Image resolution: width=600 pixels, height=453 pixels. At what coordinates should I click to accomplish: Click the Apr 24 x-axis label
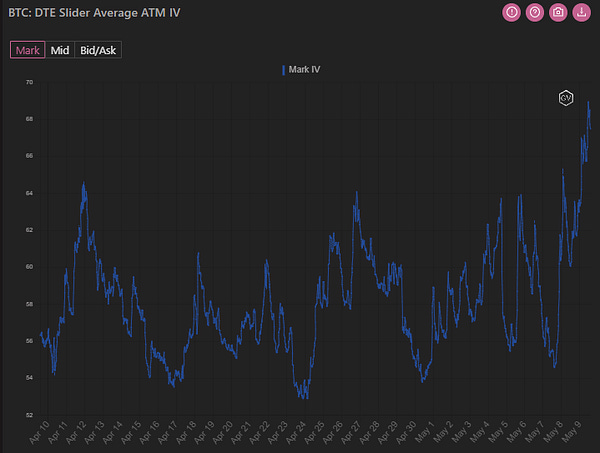[297, 432]
